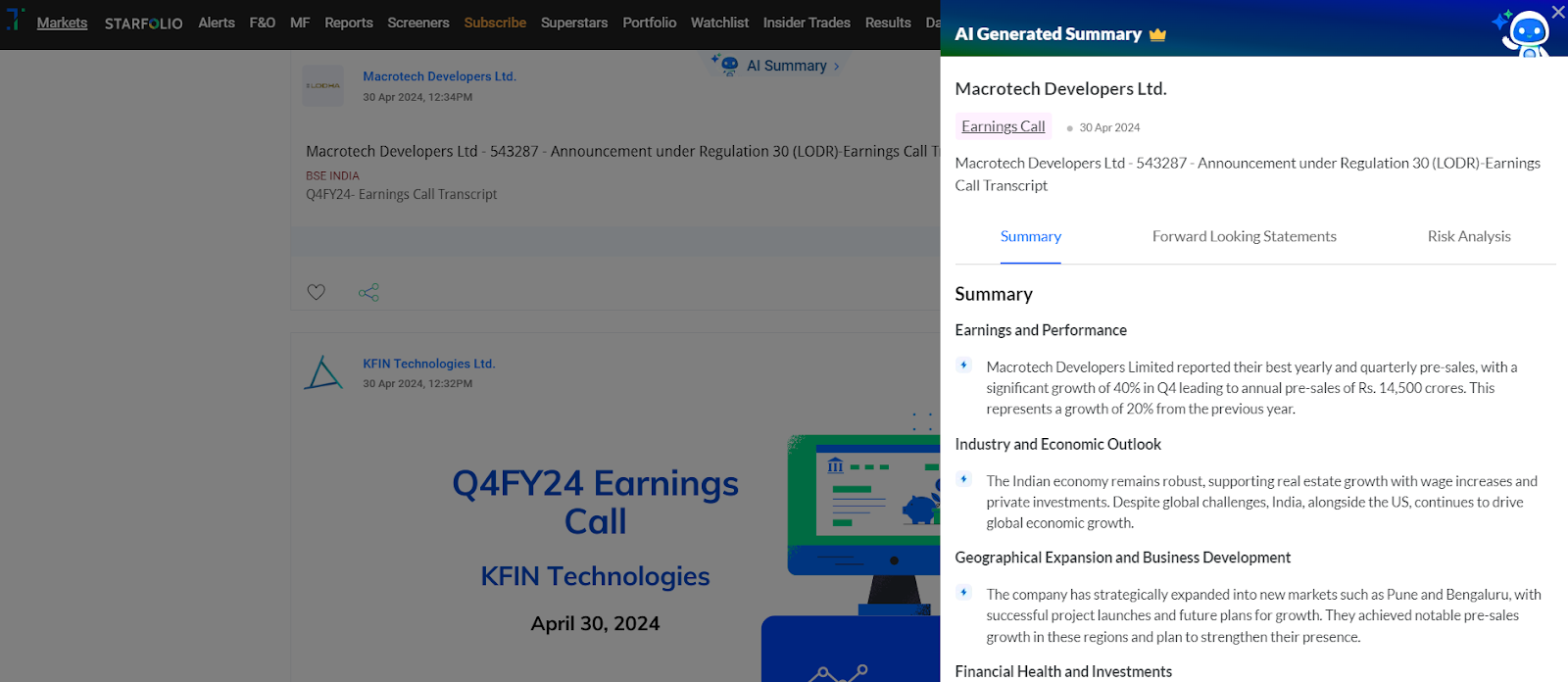The image size is (1568, 682).
Task: Click the Macrotech announcement headline in the feed
Action: 622,151
